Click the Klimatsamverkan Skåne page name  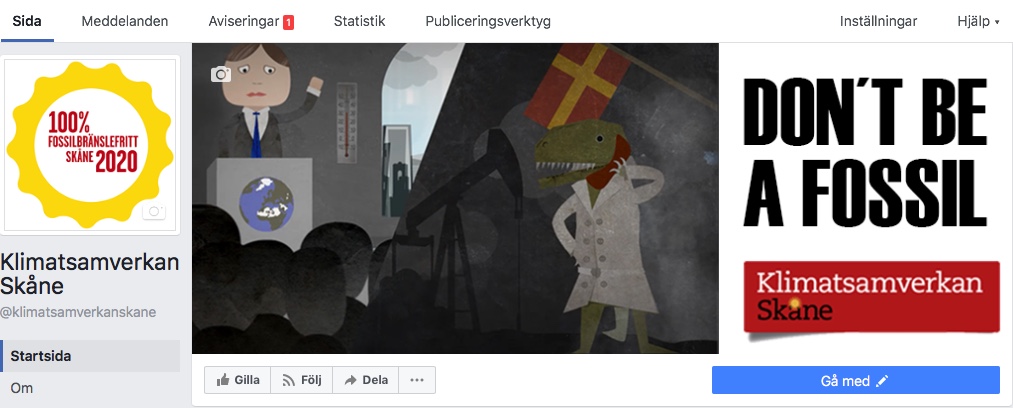[90, 274]
